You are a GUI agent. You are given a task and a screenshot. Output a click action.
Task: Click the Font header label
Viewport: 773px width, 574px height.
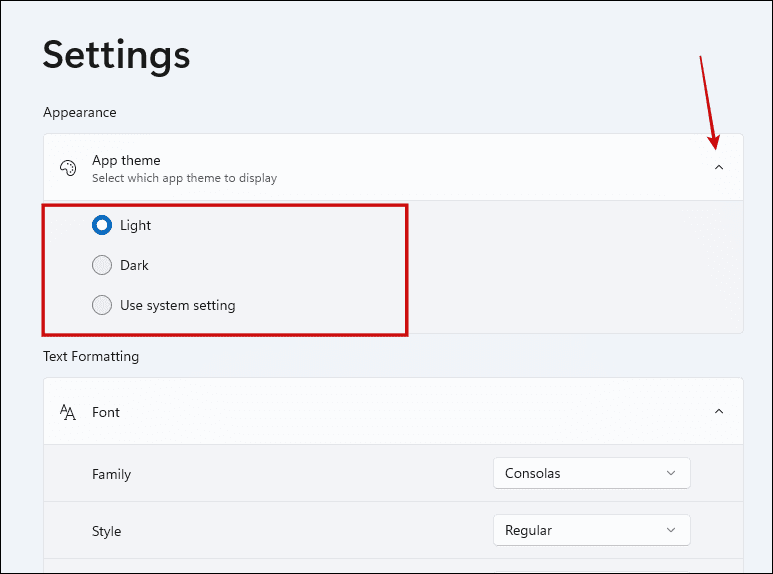[105, 412]
